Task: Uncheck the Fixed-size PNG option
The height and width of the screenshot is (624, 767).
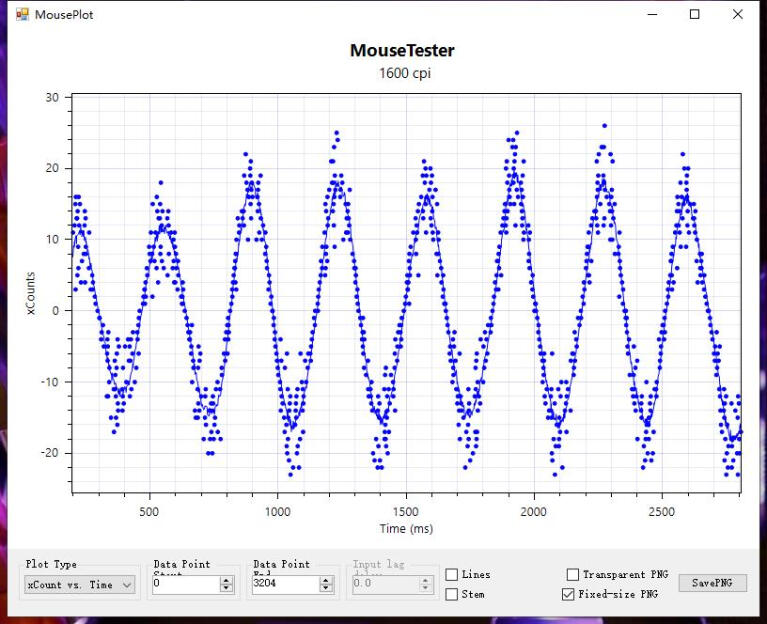Action: [x=569, y=594]
